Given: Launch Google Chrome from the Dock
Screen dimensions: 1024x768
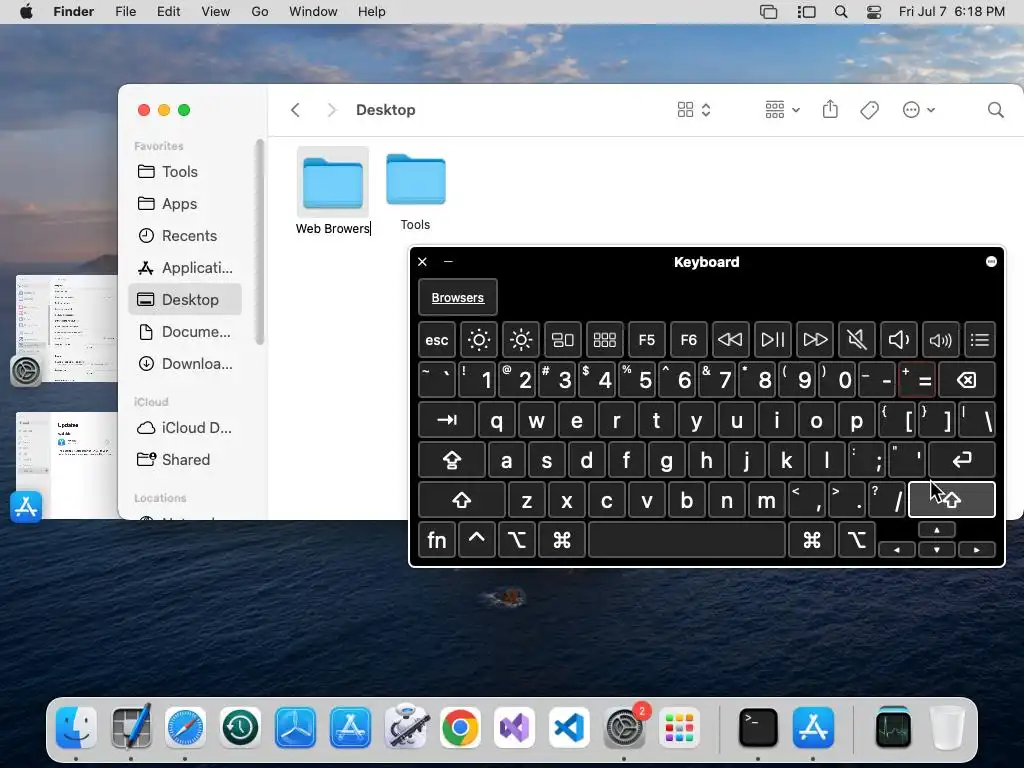Looking at the screenshot, I should click(460, 728).
